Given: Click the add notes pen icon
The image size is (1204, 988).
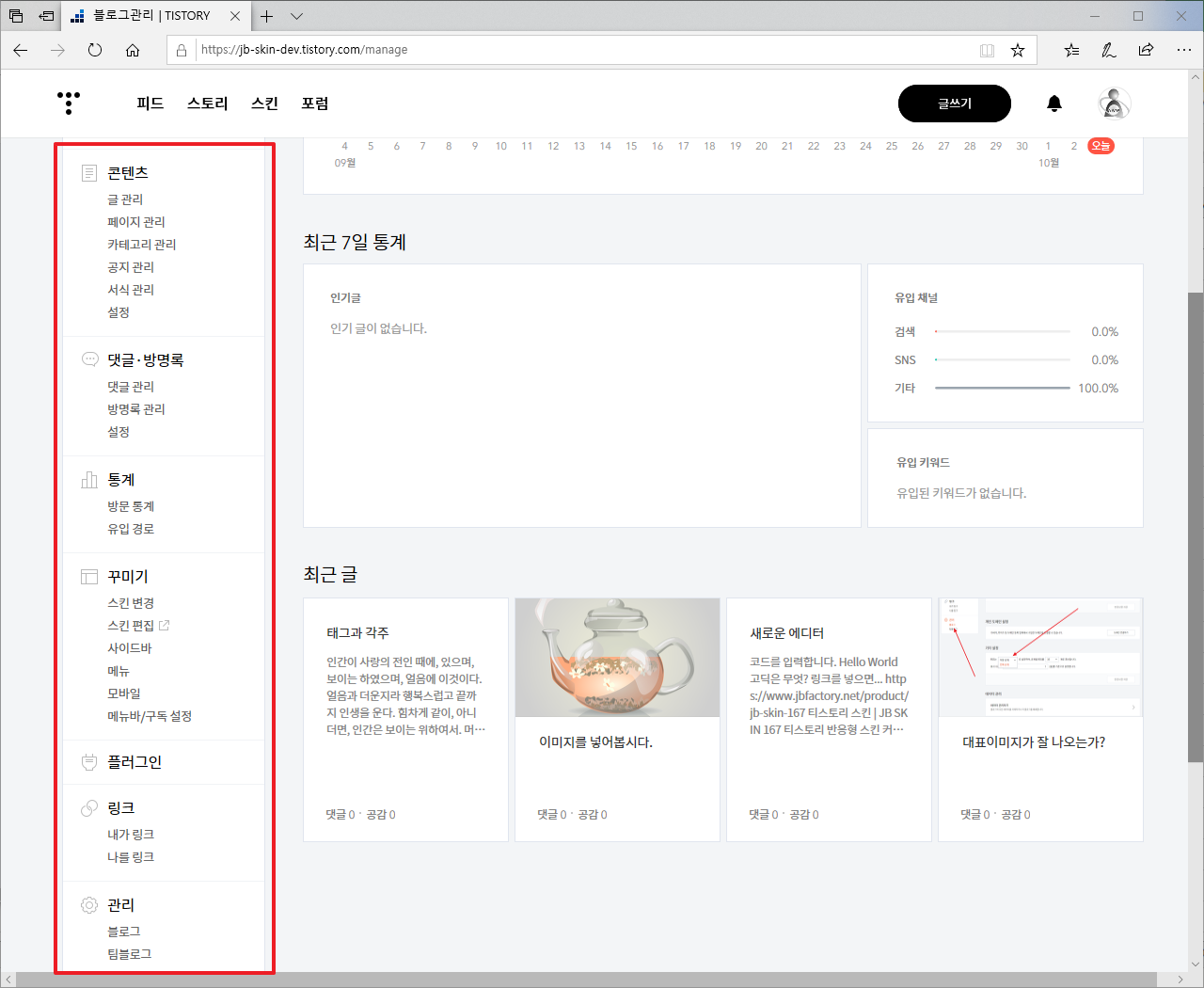Looking at the screenshot, I should pos(1109,50).
